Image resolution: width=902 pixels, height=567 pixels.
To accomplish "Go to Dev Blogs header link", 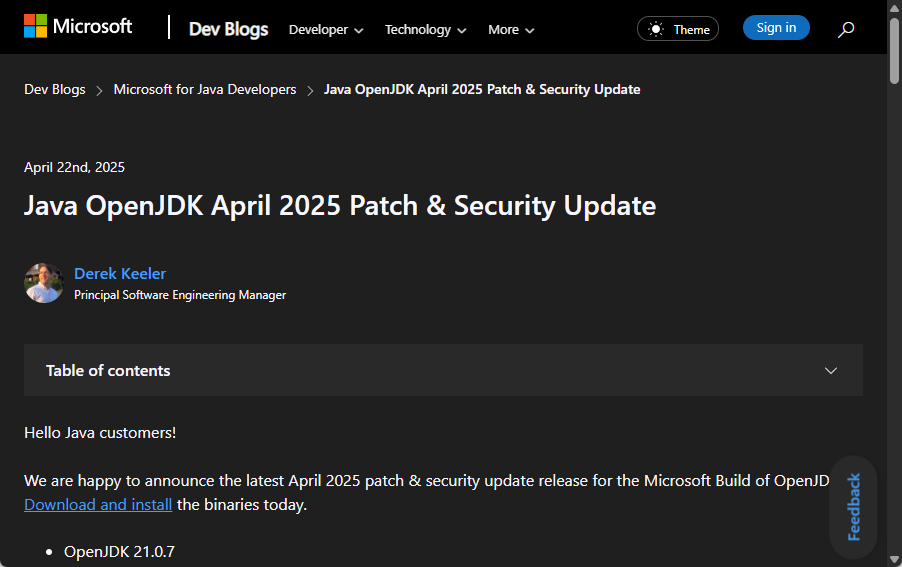I will (228, 29).
